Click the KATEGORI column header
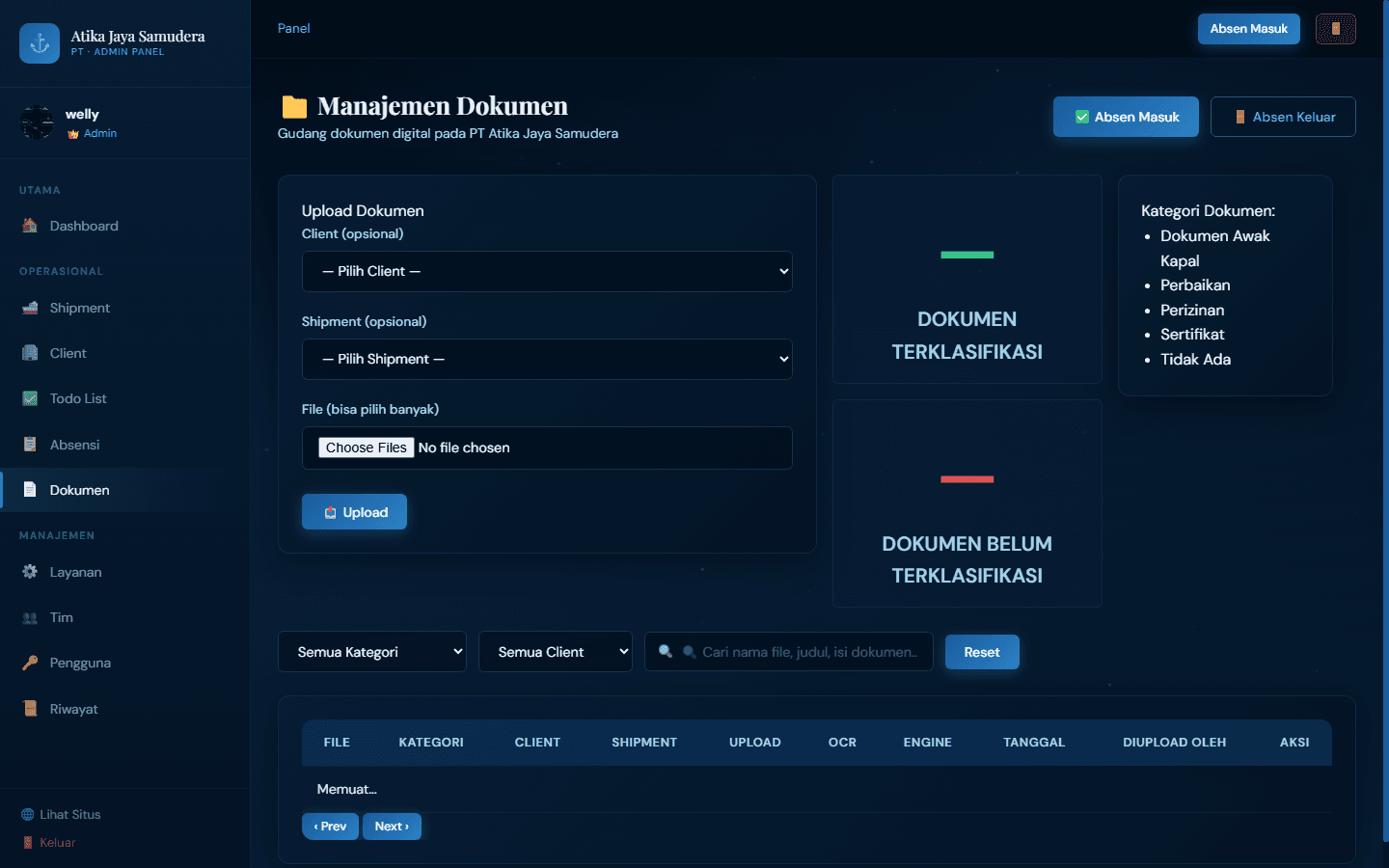Screen dimensions: 1389x868 [431, 743]
